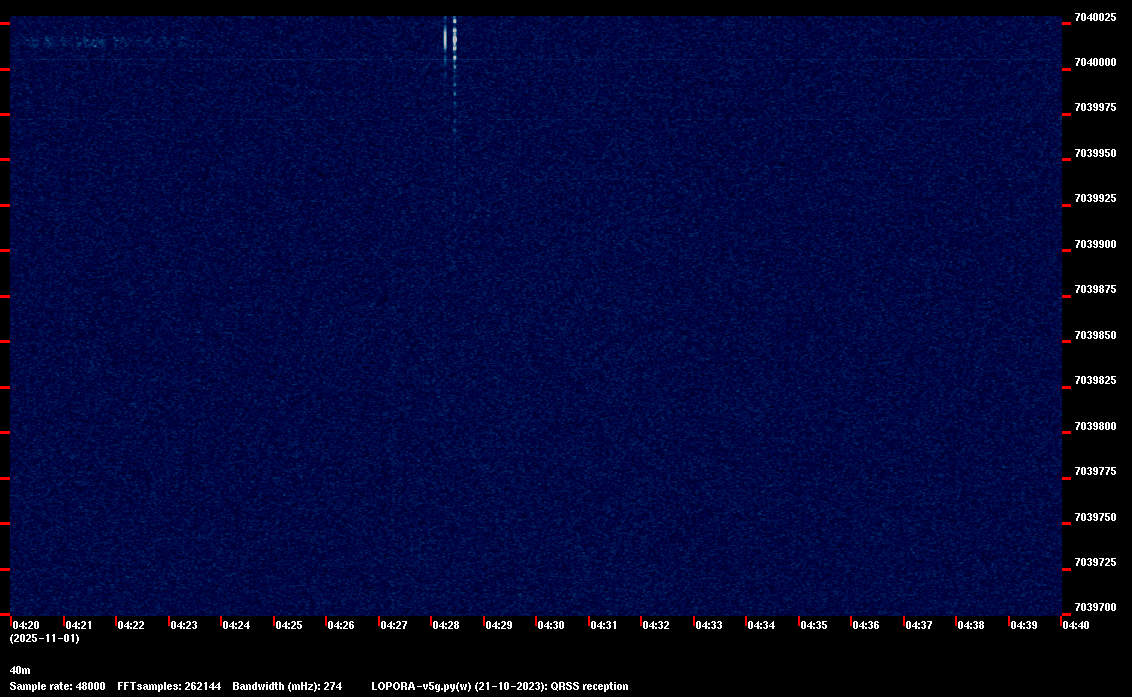Click the 7039725 frequency label
Image resolution: width=1132 pixels, height=697 pixels.
pyautogui.click(x=1095, y=563)
